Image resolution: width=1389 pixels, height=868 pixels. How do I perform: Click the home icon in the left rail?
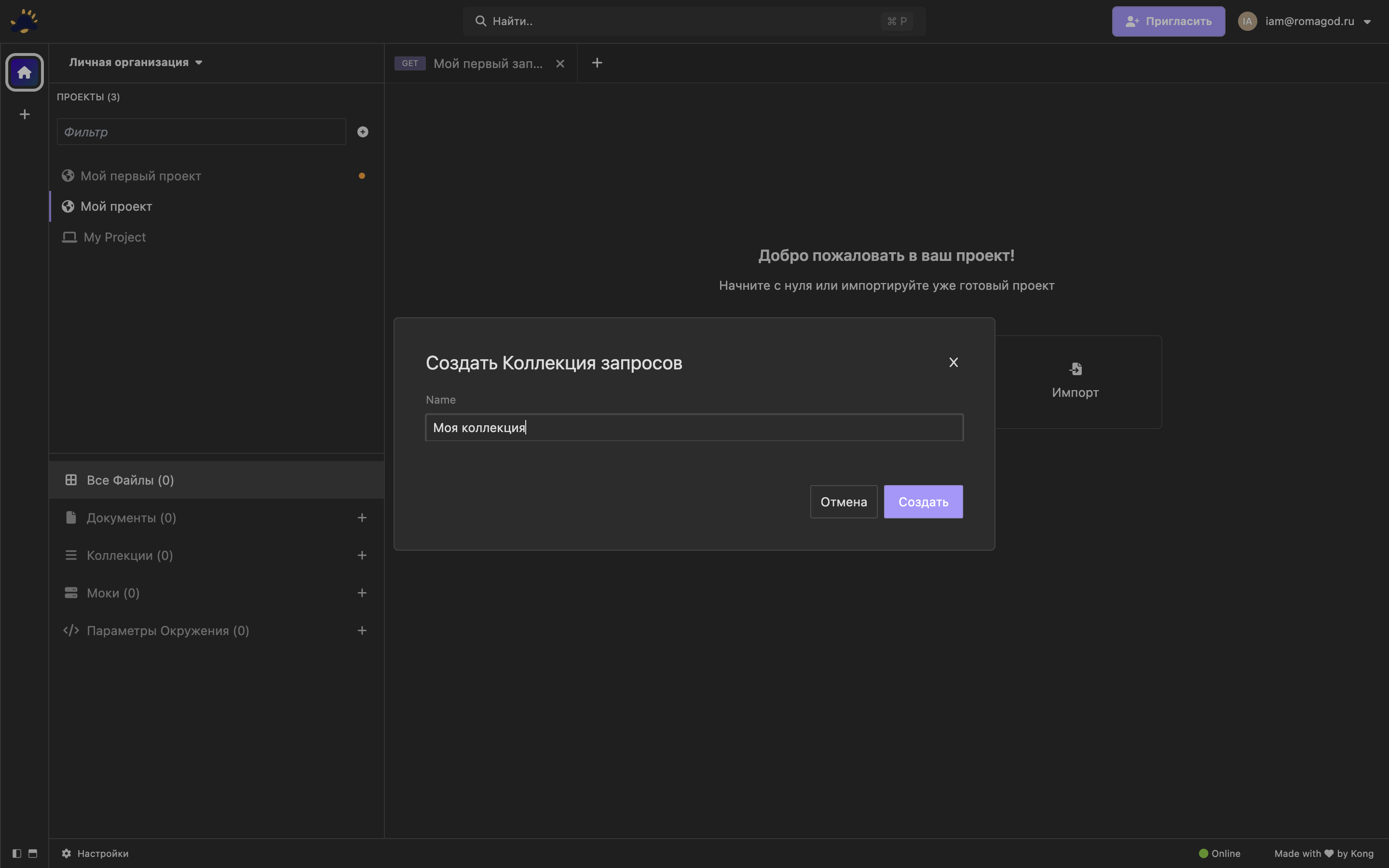coord(24,72)
